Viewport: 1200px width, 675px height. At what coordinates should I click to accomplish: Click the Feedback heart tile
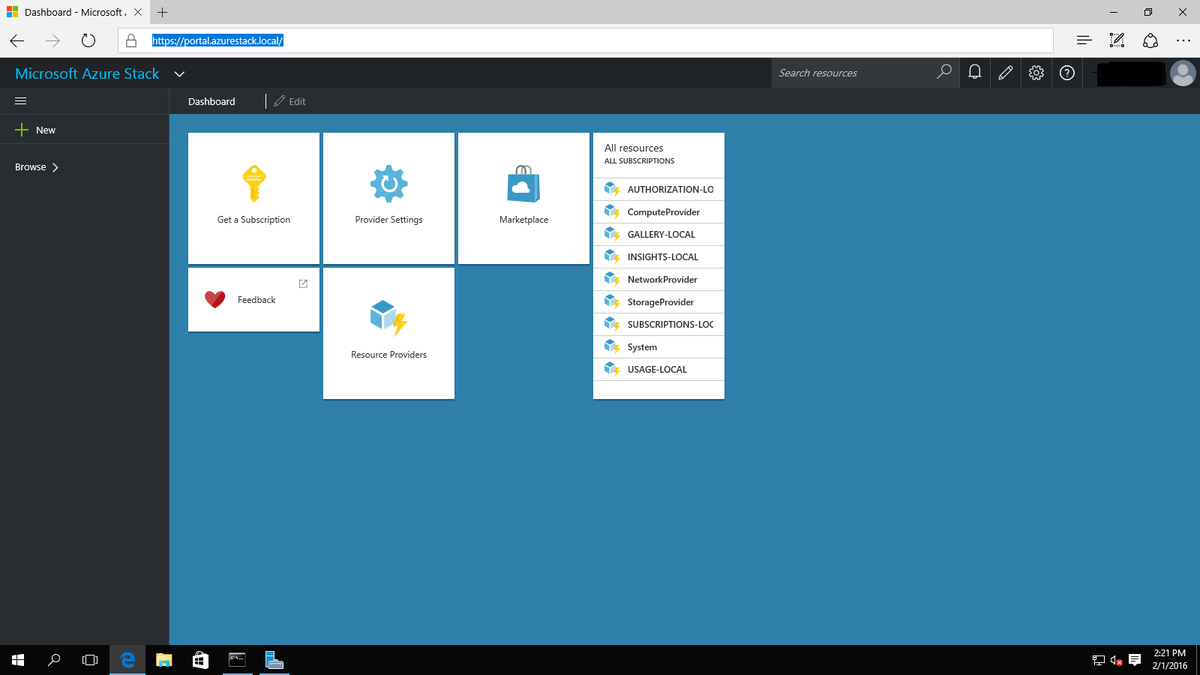coord(254,299)
